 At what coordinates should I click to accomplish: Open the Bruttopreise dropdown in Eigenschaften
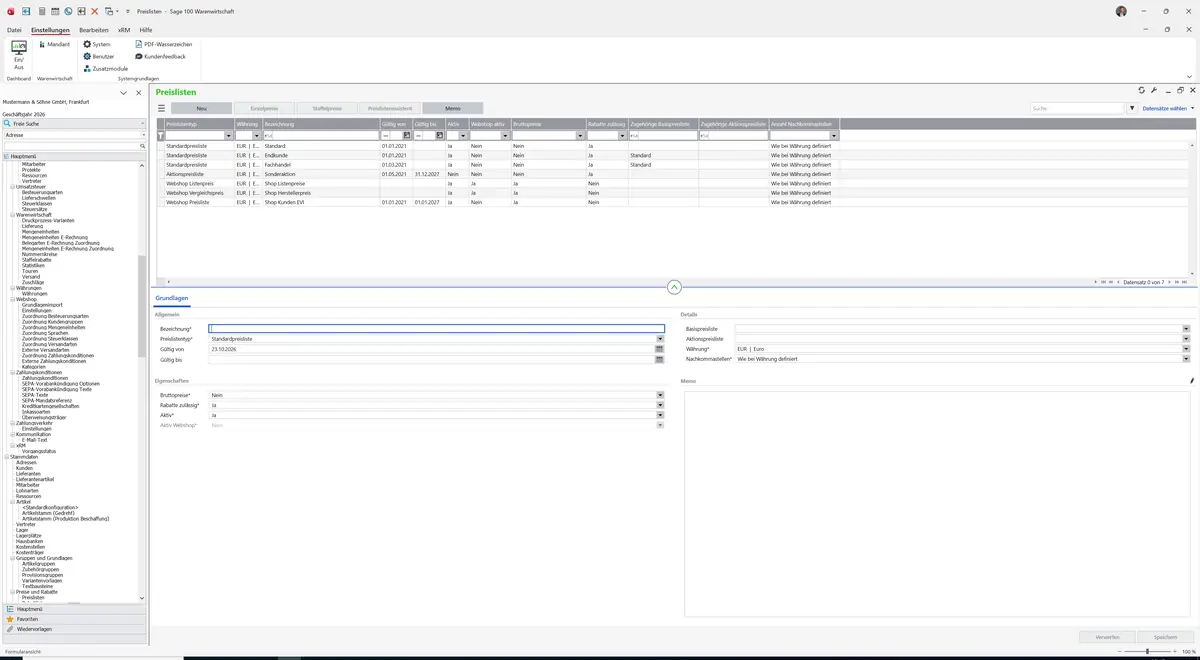point(660,395)
